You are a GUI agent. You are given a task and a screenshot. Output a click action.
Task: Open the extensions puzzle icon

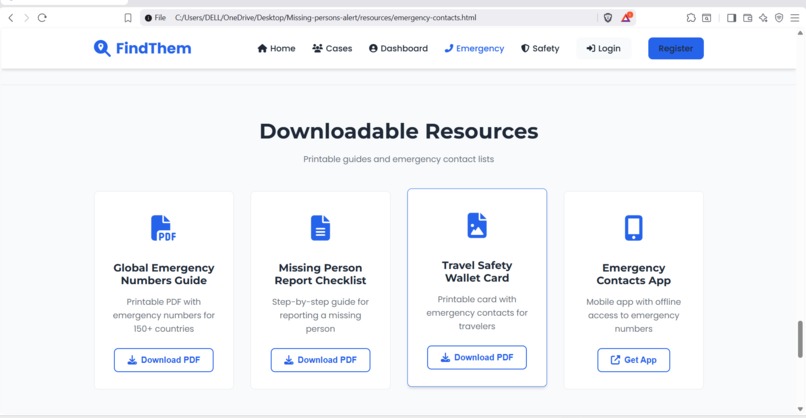[x=691, y=17]
